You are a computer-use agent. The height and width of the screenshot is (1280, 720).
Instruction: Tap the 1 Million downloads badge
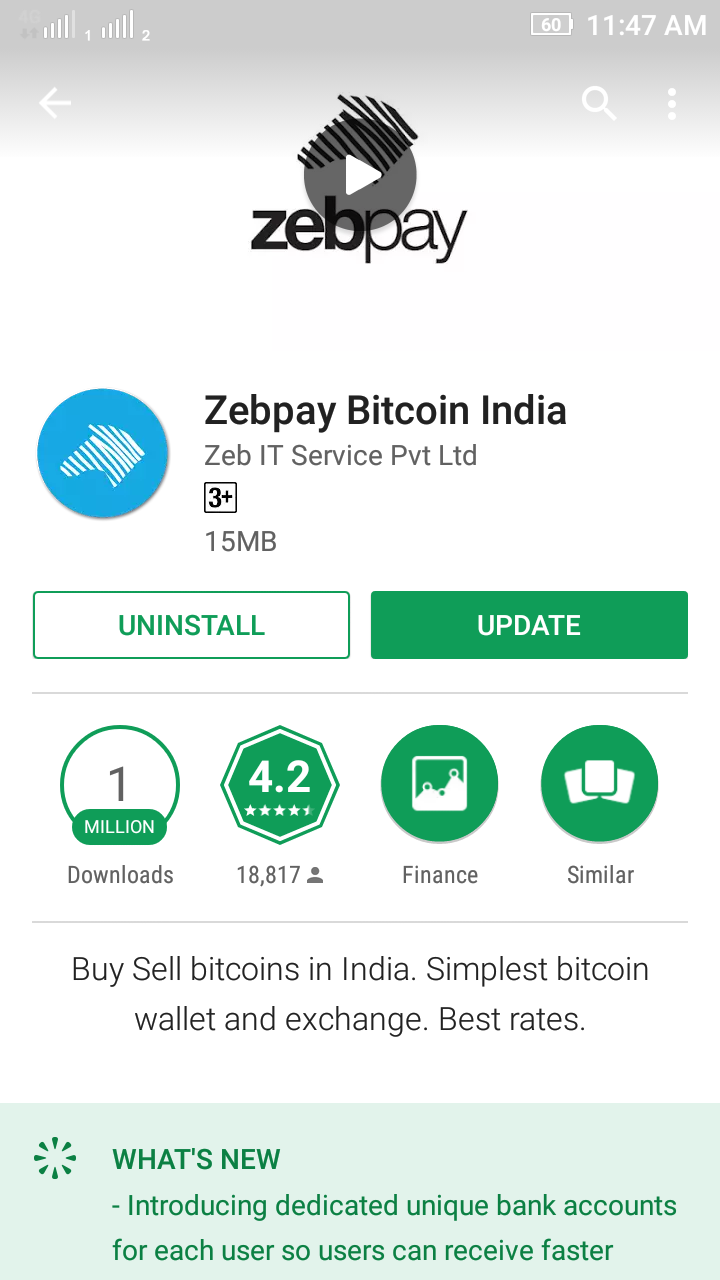point(120,785)
